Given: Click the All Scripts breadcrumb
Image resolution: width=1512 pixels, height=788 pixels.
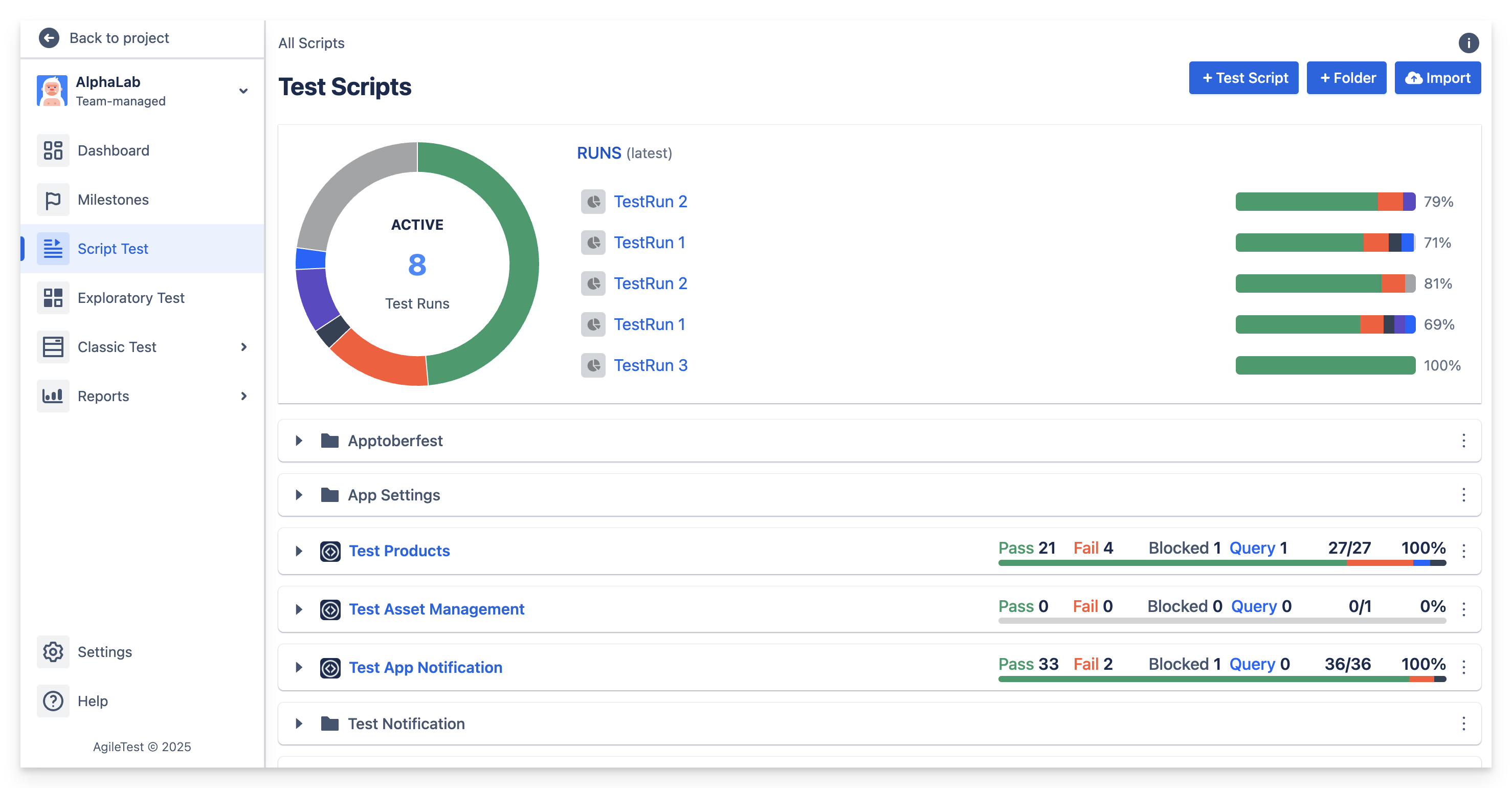Looking at the screenshot, I should [x=311, y=43].
